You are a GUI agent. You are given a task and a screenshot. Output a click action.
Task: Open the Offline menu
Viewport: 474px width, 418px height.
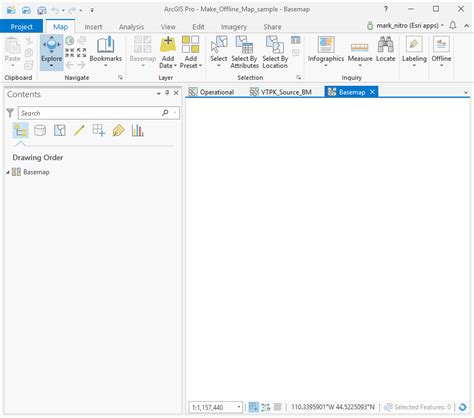click(x=441, y=51)
